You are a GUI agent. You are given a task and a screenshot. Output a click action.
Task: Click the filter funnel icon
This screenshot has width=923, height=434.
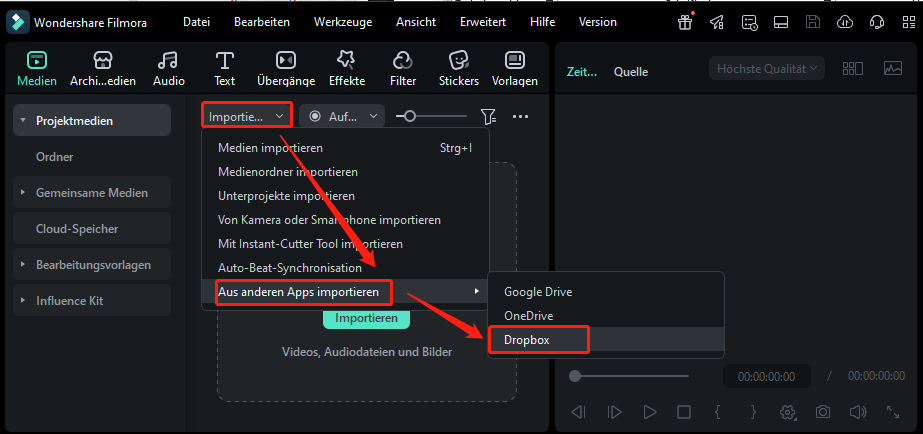pos(488,117)
